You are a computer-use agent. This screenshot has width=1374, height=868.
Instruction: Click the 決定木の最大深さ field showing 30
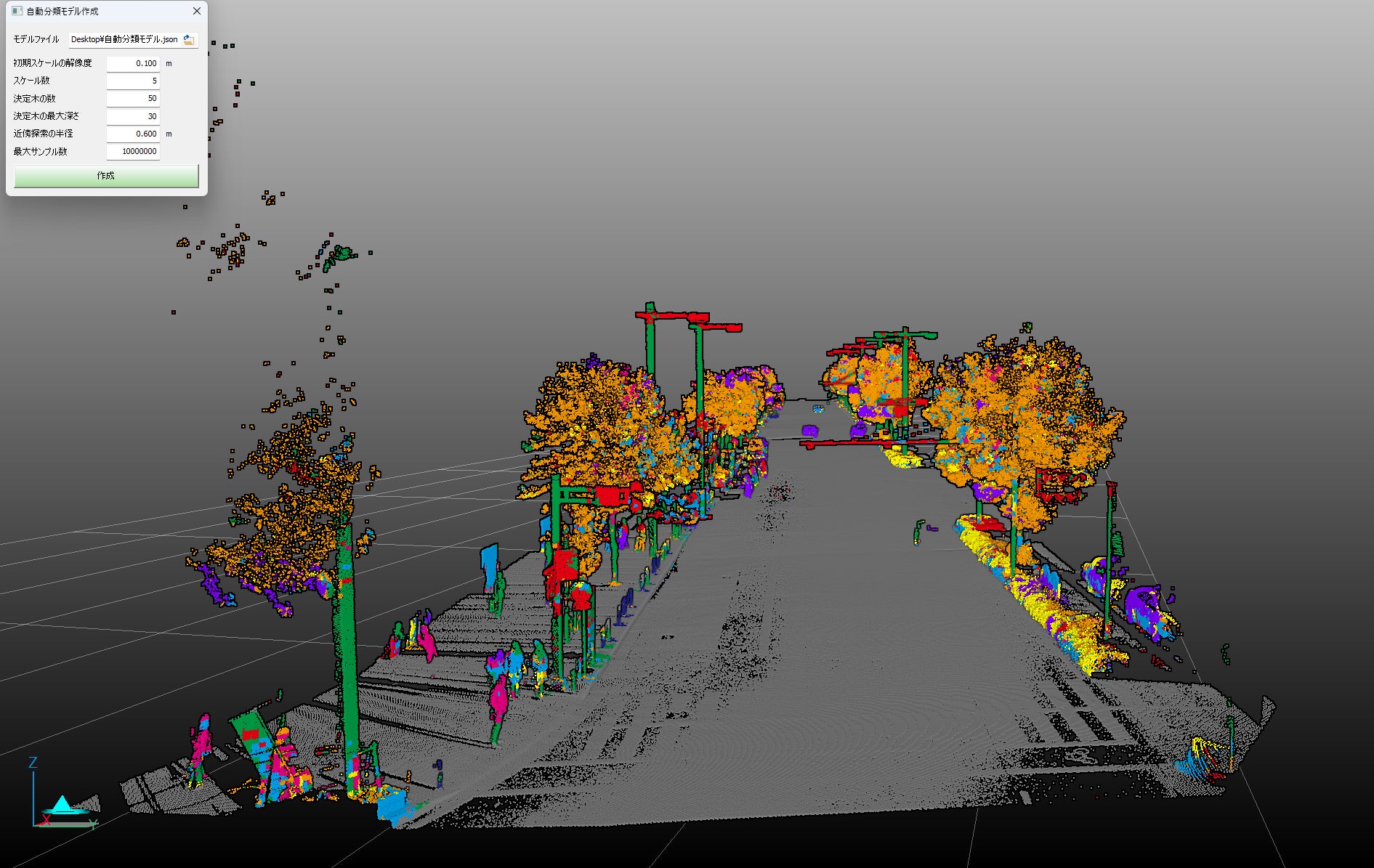[x=133, y=116]
